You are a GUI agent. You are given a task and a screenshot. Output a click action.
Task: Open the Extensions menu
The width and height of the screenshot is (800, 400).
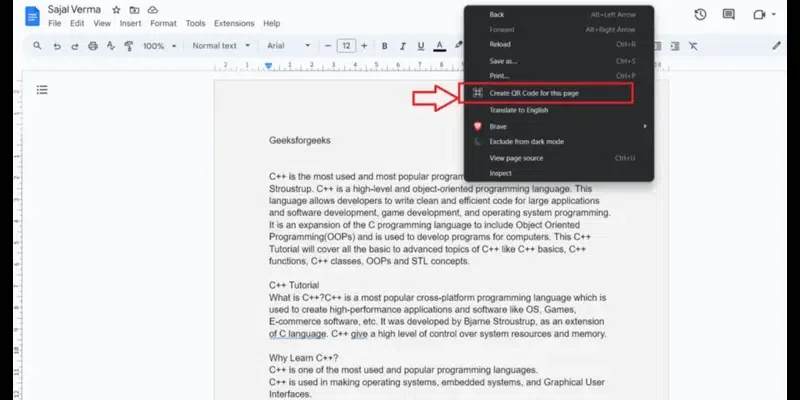point(234,23)
